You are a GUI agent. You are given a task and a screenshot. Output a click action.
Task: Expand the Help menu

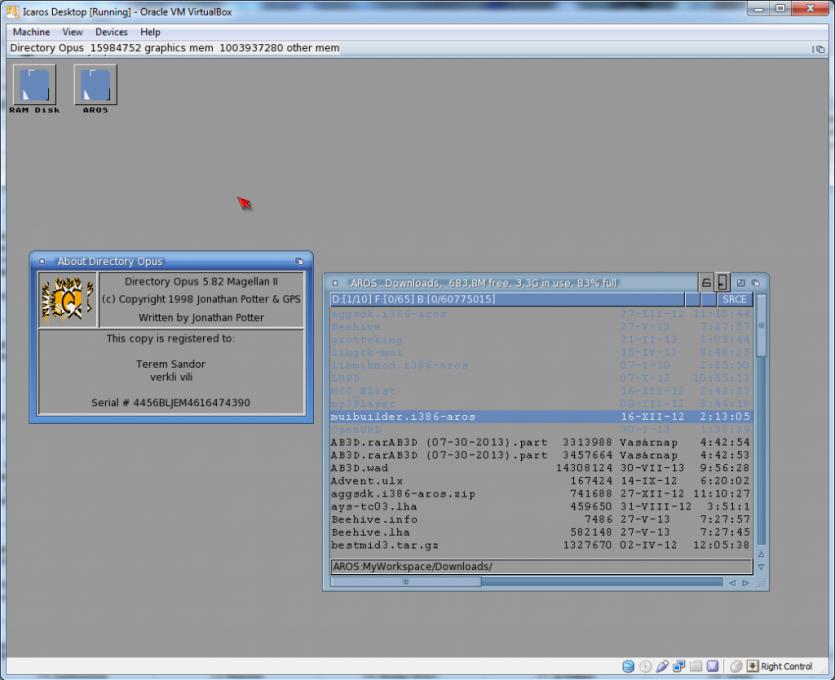click(150, 32)
